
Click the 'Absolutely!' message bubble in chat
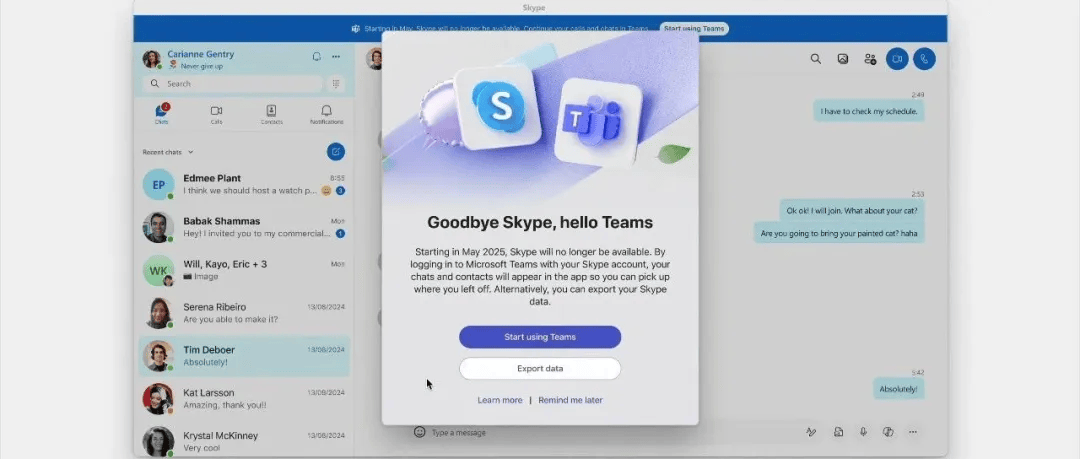click(898, 389)
